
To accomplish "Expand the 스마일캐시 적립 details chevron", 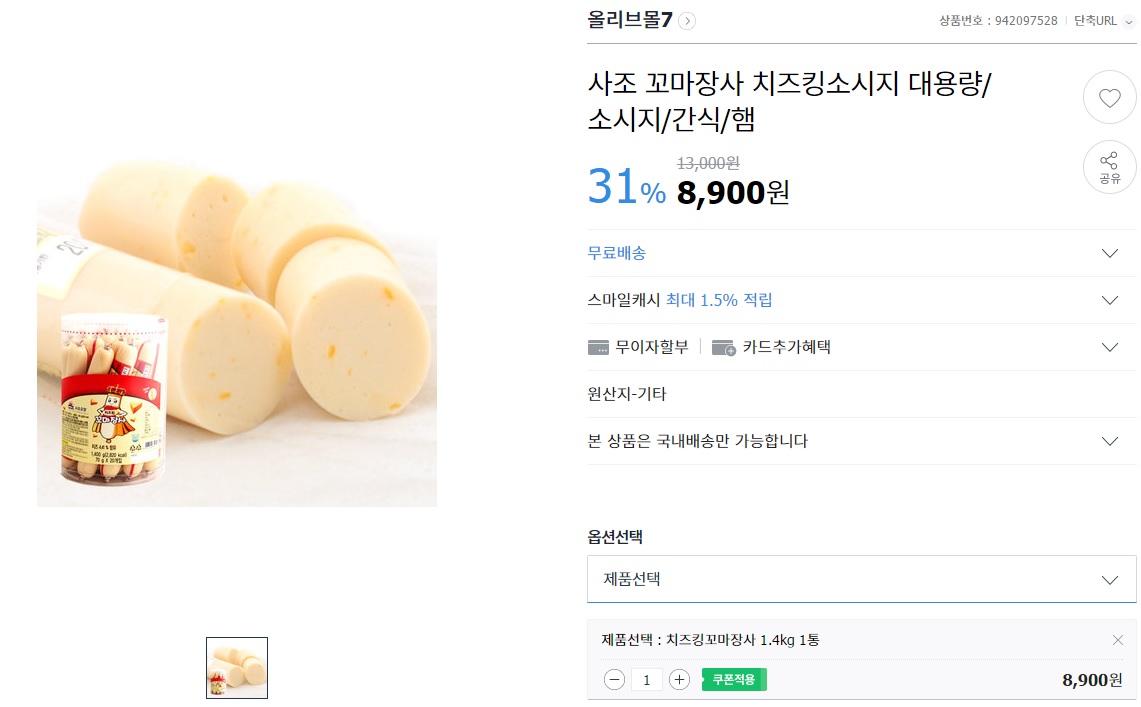I will pyautogui.click(x=1109, y=300).
